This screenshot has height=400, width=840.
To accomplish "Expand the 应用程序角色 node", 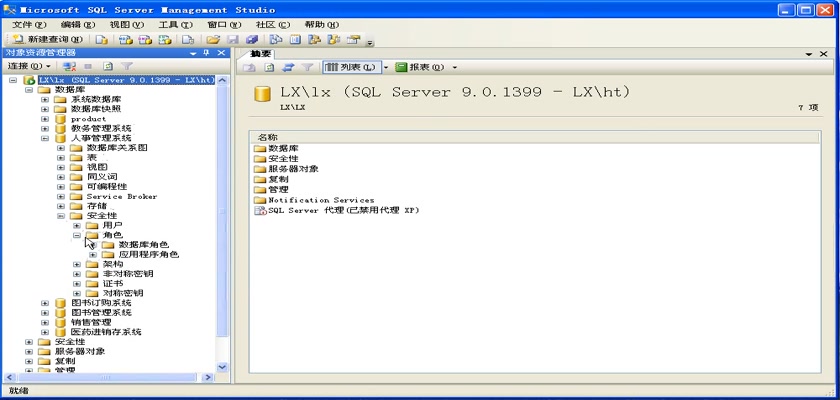I will [x=93, y=254].
